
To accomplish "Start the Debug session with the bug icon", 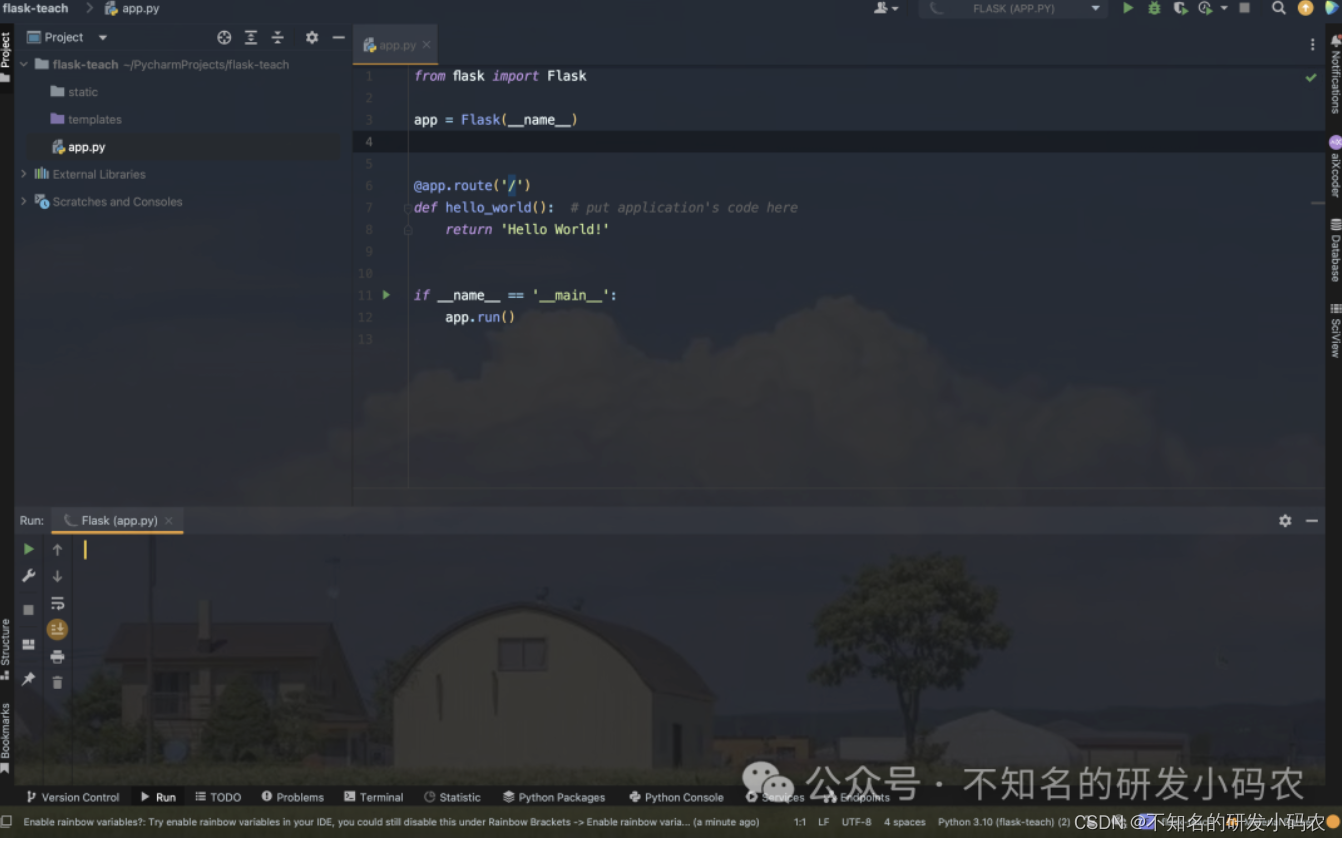I will 1153,8.
